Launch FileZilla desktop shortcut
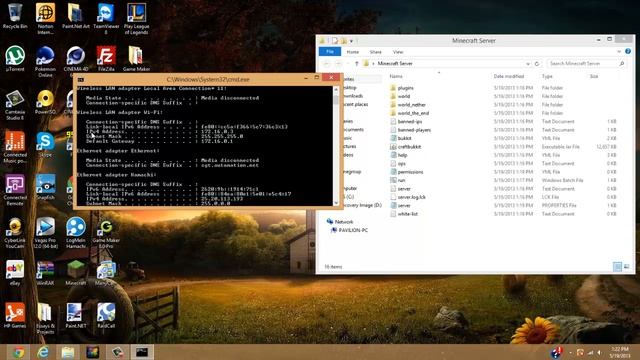This screenshot has width=640, height=360. tap(106, 59)
